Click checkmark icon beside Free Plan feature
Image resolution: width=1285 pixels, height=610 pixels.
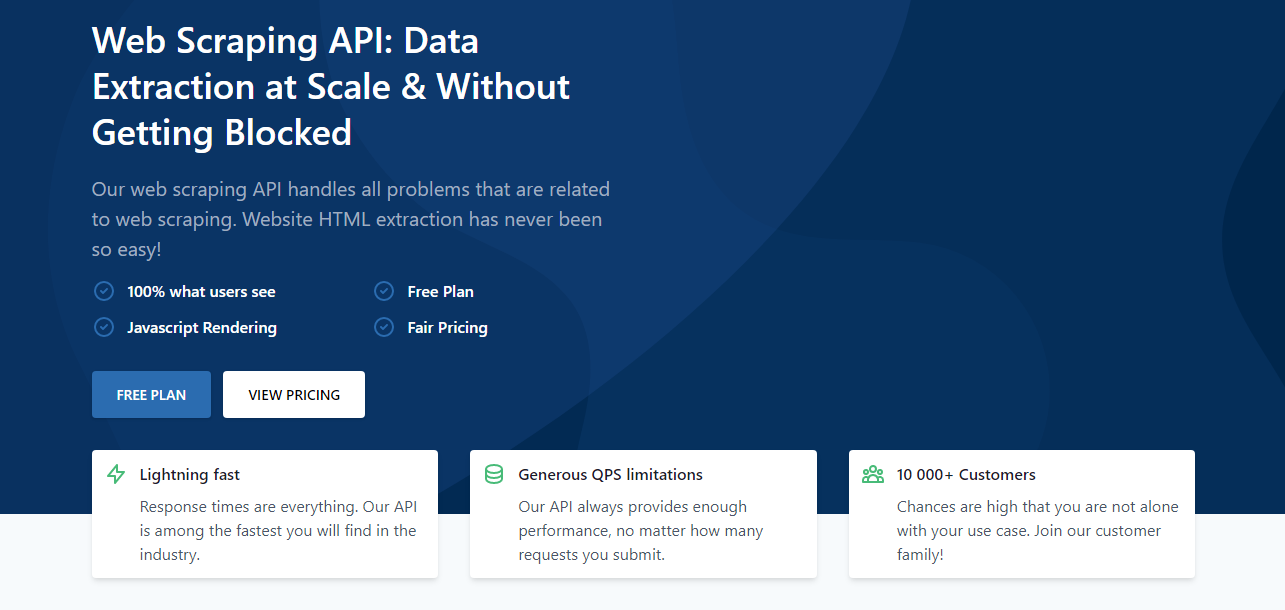[384, 291]
